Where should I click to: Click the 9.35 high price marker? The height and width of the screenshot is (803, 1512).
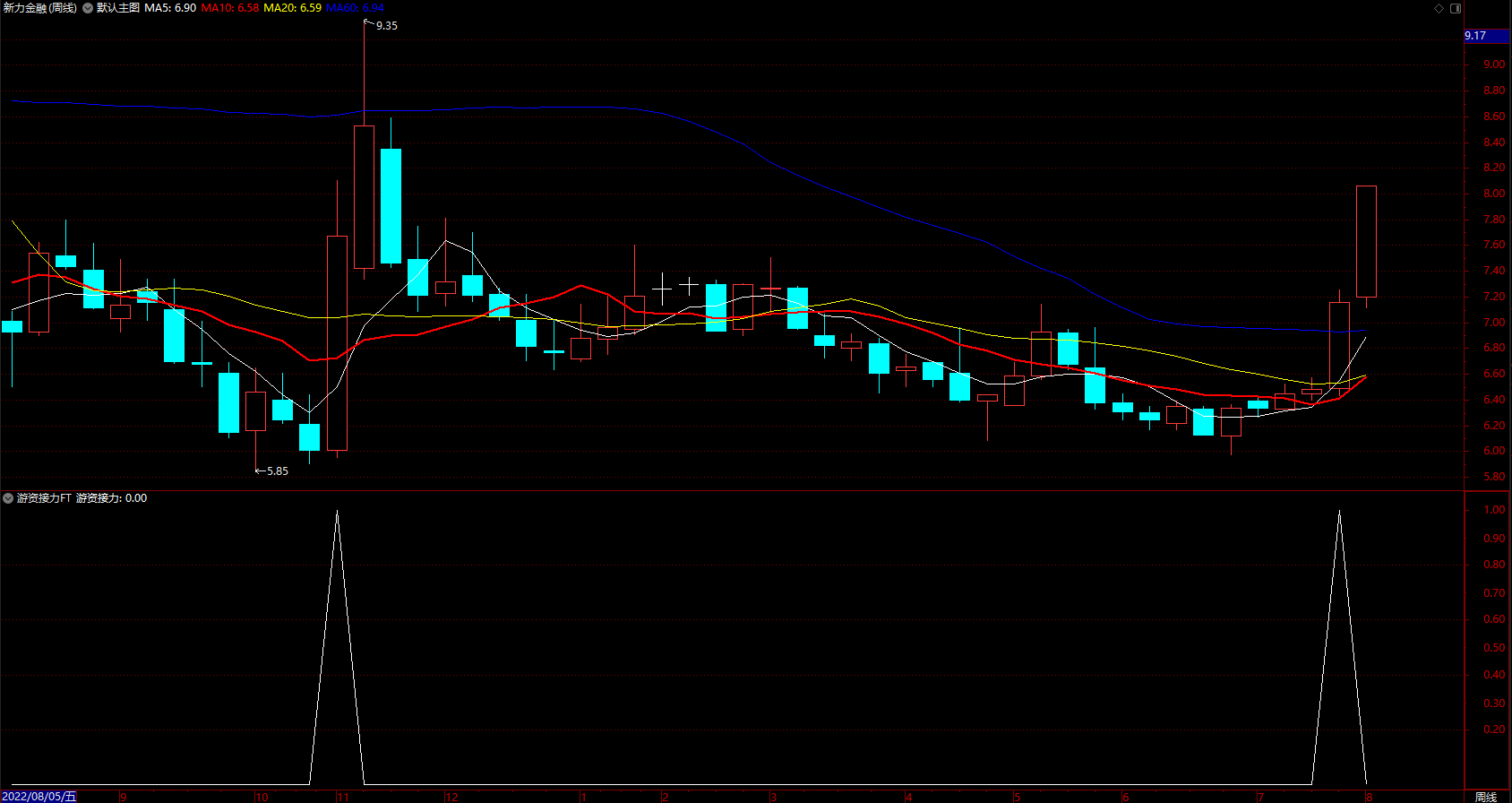pyautogui.click(x=387, y=26)
